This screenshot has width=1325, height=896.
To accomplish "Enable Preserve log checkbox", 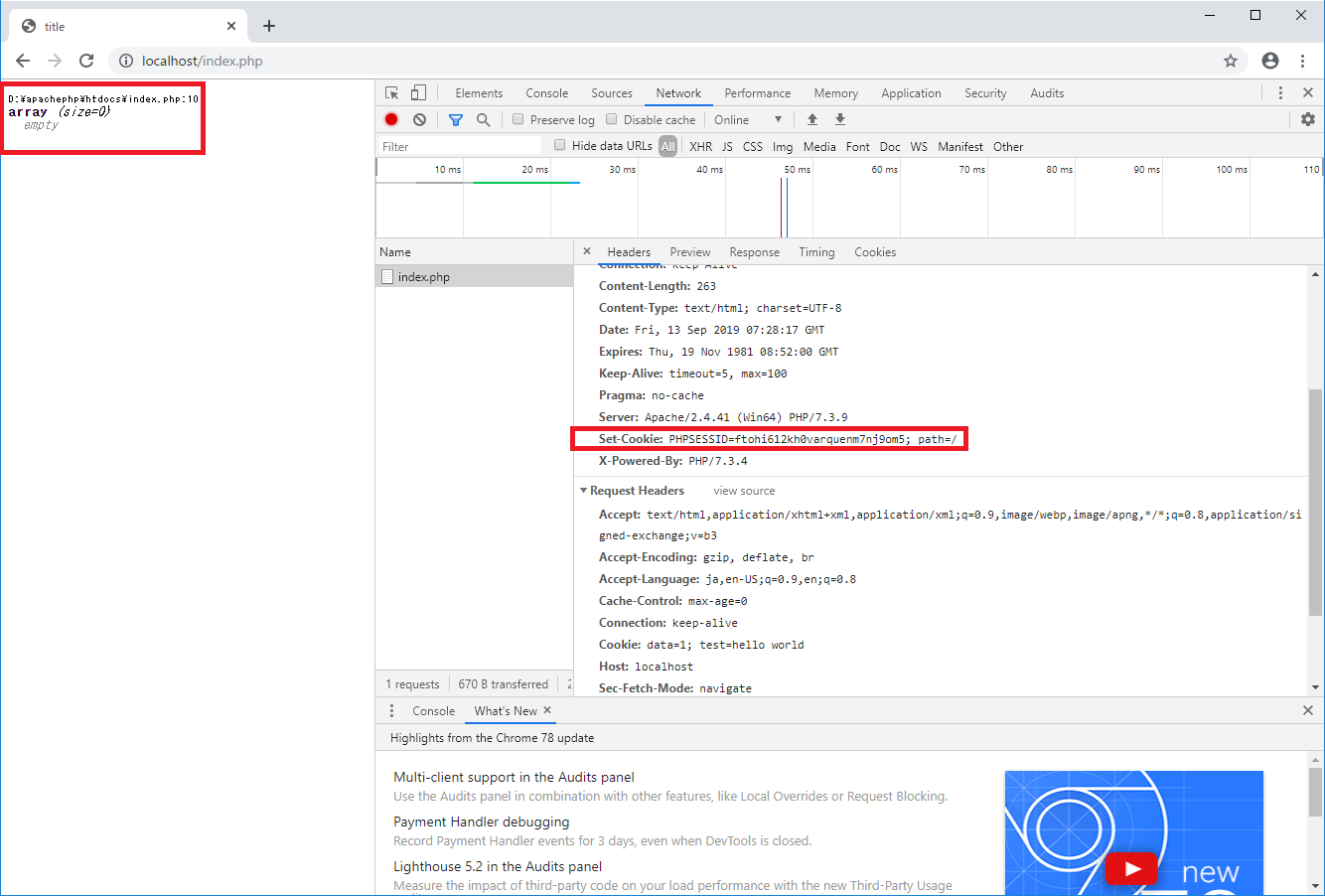I will coord(518,119).
